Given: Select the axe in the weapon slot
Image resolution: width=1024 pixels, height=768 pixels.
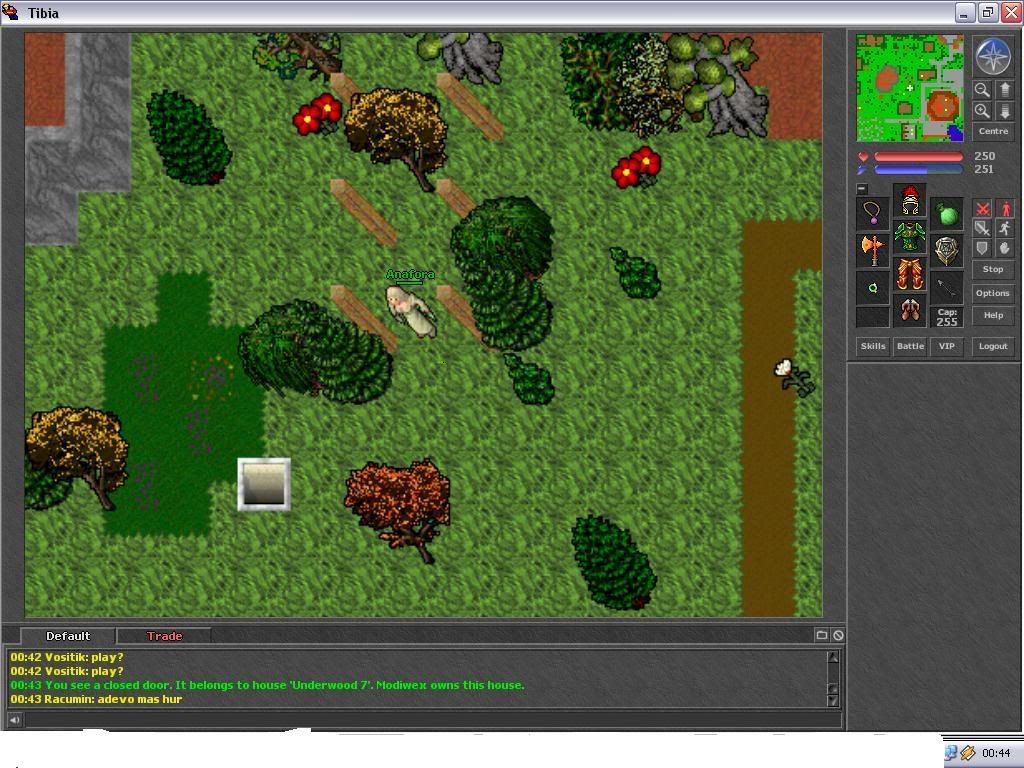Looking at the screenshot, I should [x=872, y=250].
